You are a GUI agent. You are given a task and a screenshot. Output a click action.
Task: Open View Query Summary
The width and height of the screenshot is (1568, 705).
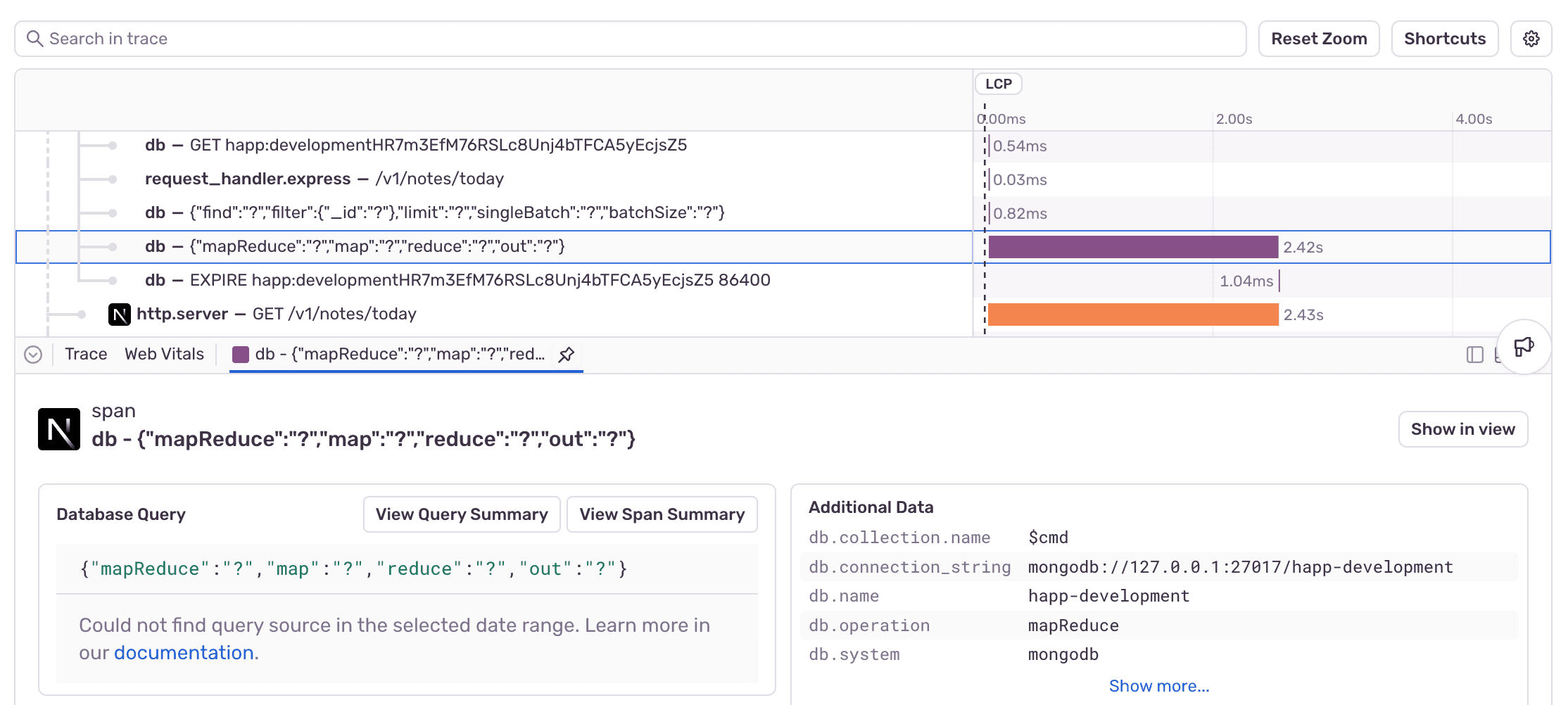tap(462, 514)
